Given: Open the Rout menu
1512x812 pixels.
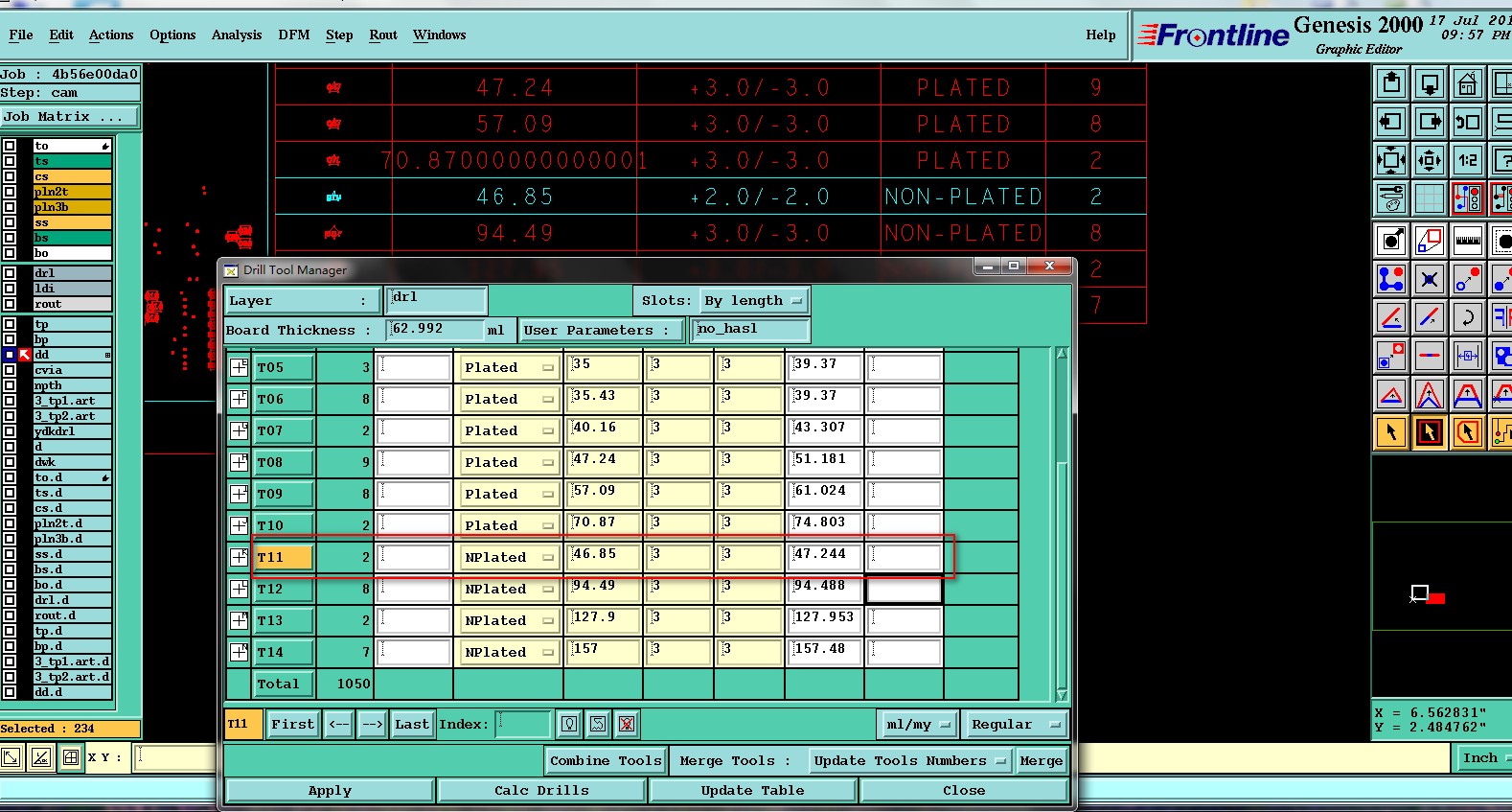Looking at the screenshot, I should point(383,35).
